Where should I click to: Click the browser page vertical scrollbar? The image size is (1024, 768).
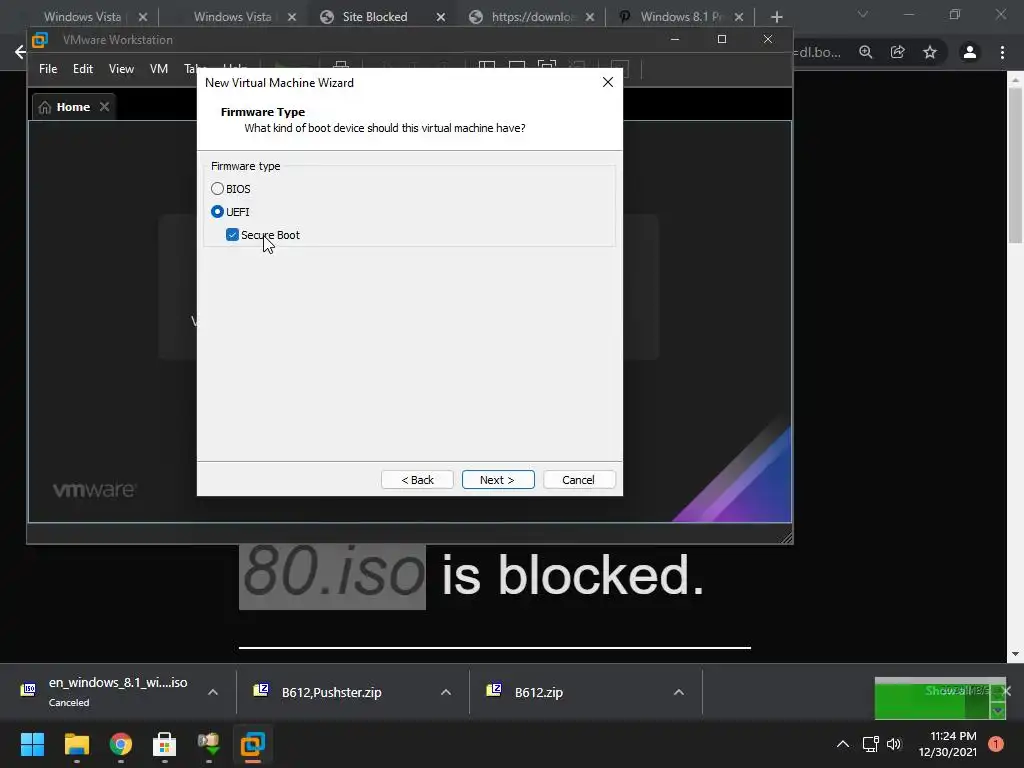click(x=1015, y=165)
